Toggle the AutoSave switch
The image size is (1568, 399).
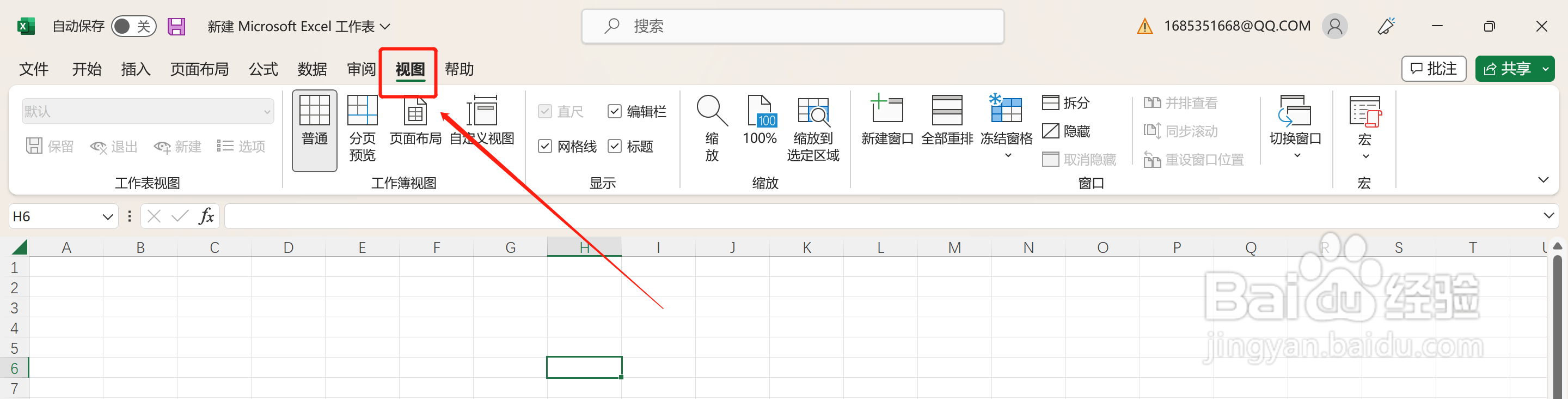pyautogui.click(x=133, y=26)
